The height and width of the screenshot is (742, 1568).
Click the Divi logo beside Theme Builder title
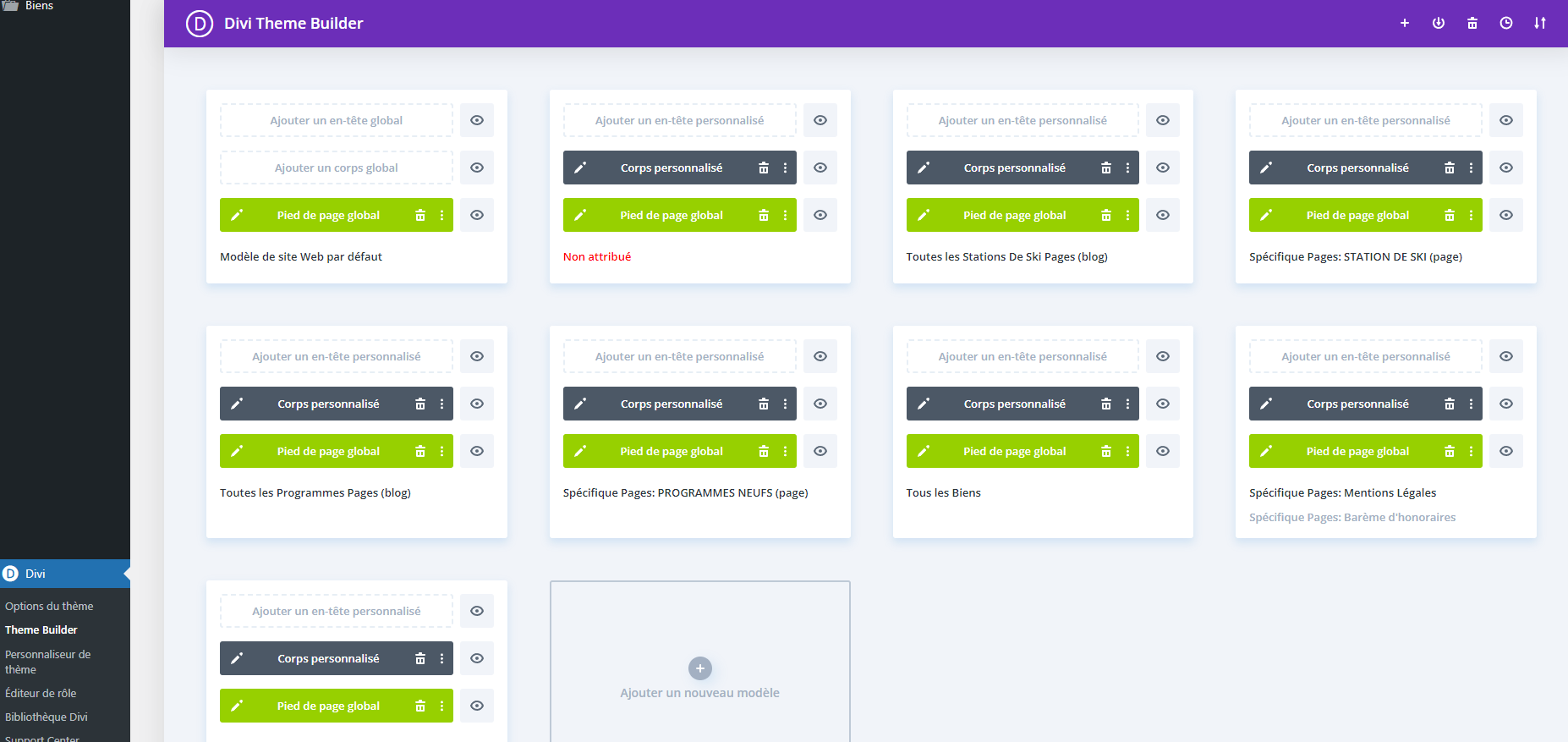(200, 23)
